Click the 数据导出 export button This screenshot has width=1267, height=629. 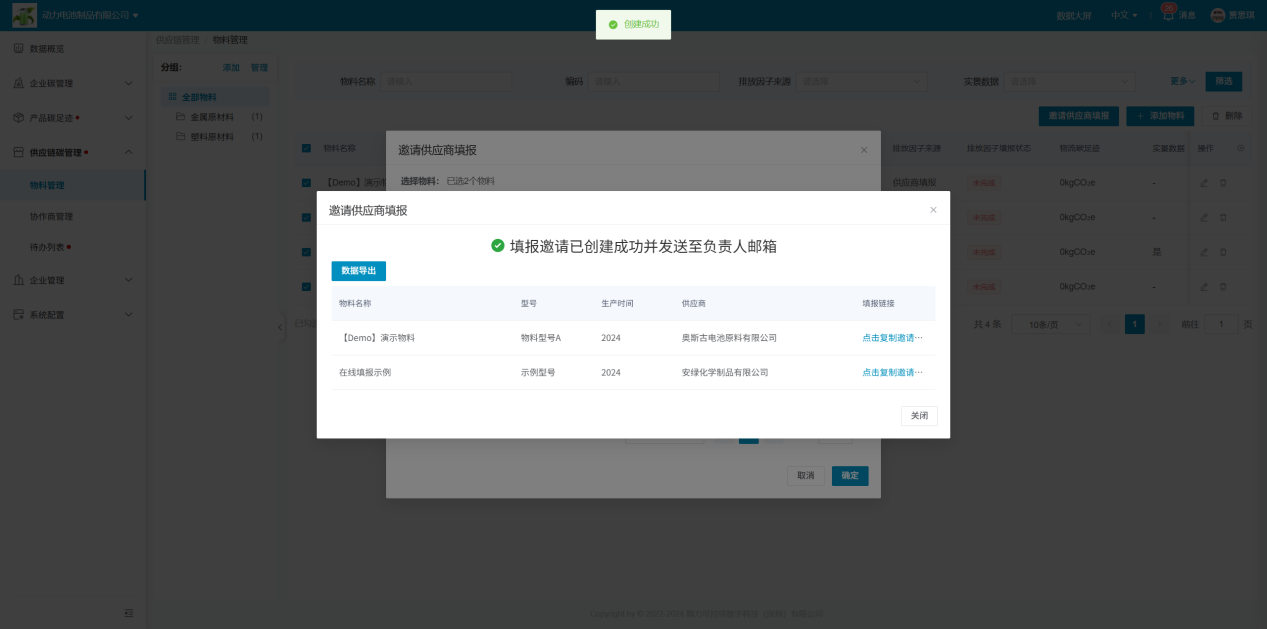pyautogui.click(x=358, y=271)
